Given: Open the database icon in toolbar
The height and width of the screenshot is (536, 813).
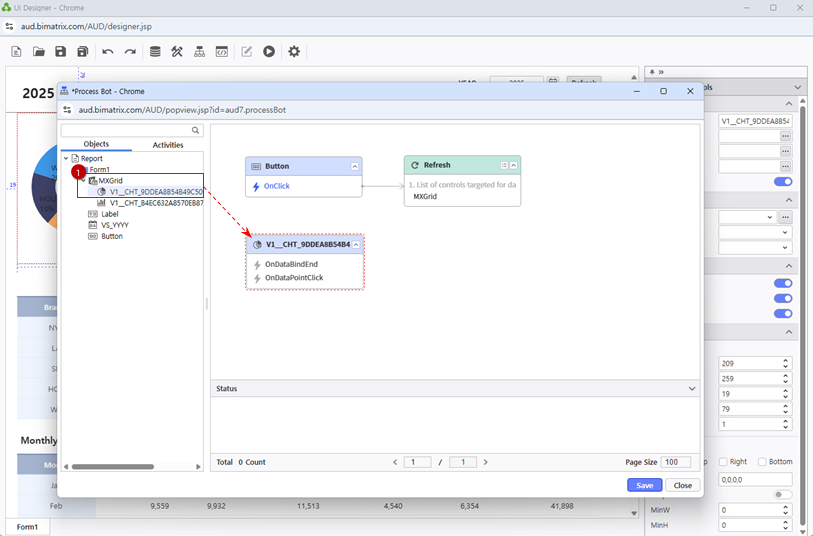Looking at the screenshot, I should (x=155, y=52).
